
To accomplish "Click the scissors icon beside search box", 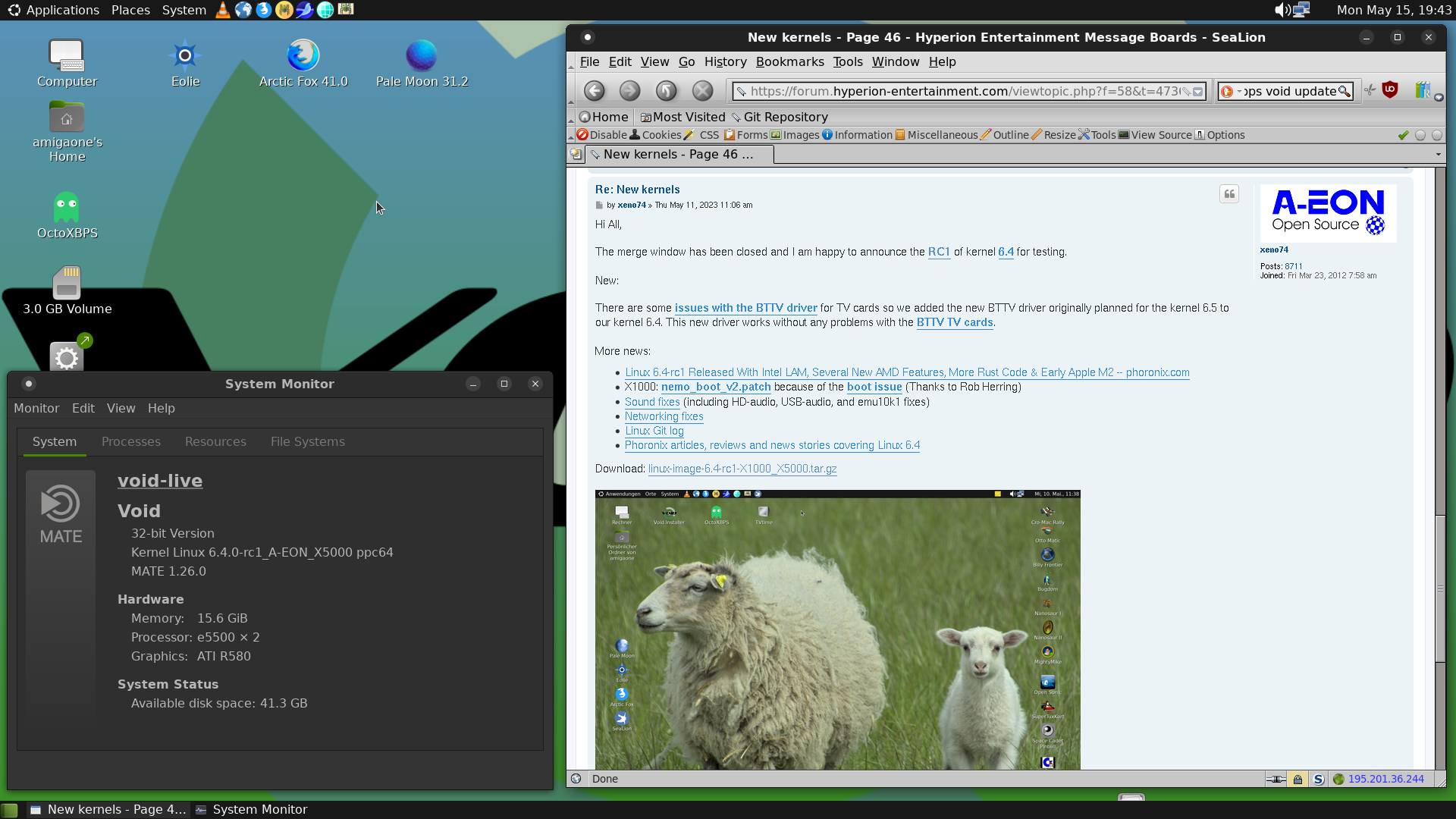I will 1370,90.
